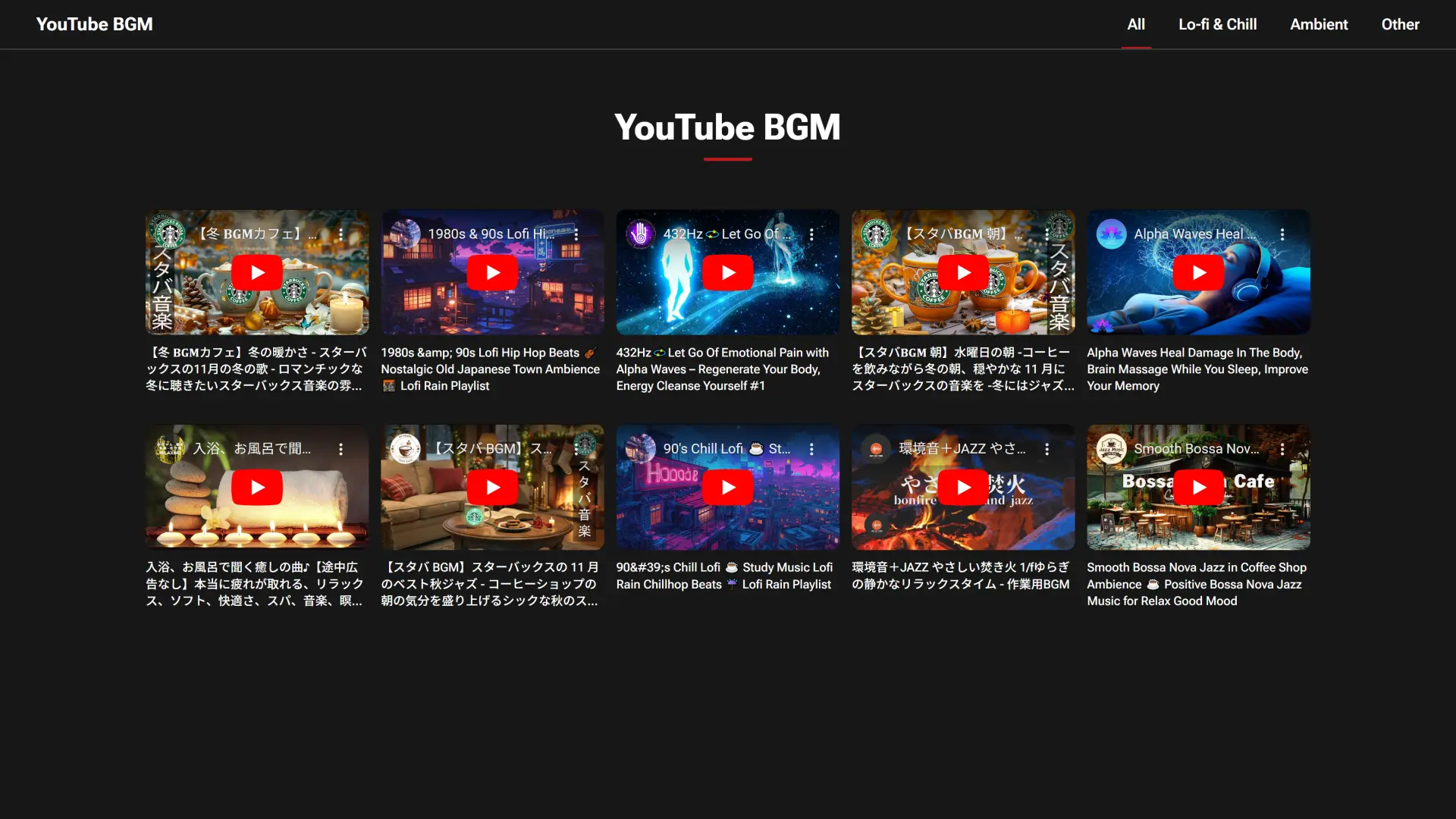Open more options on 1980s & 90s Lofi video
The width and height of the screenshot is (1456, 819).
(x=576, y=234)
